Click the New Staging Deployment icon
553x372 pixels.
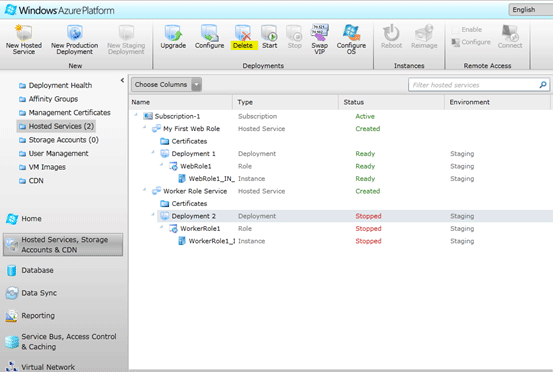click(126, 33)
